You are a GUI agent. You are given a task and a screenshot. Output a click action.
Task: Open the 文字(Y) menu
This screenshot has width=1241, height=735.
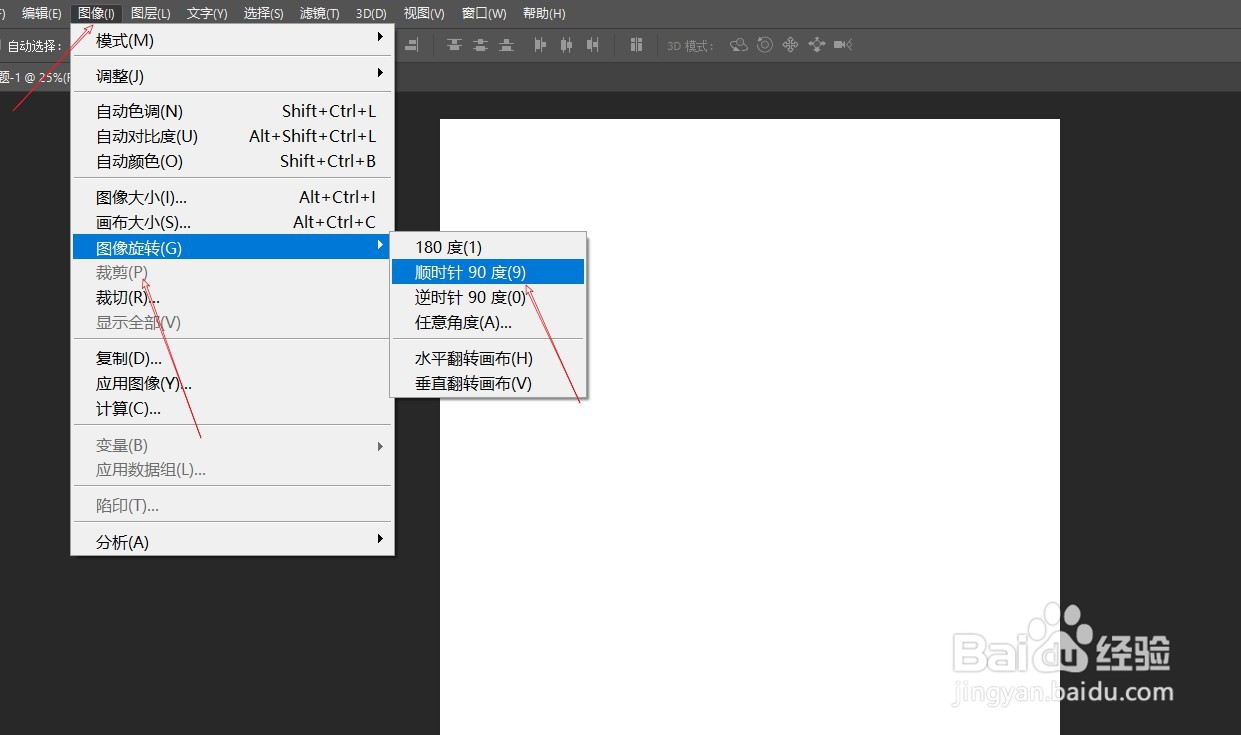[207, 13]
